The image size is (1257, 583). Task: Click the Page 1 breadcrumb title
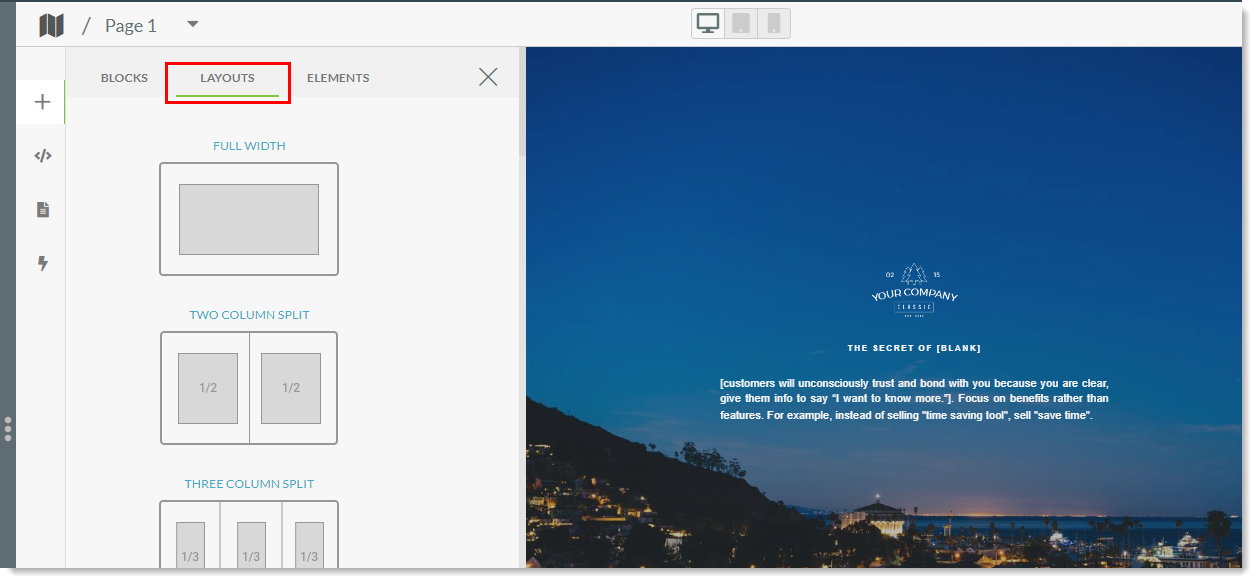(131, 26)
